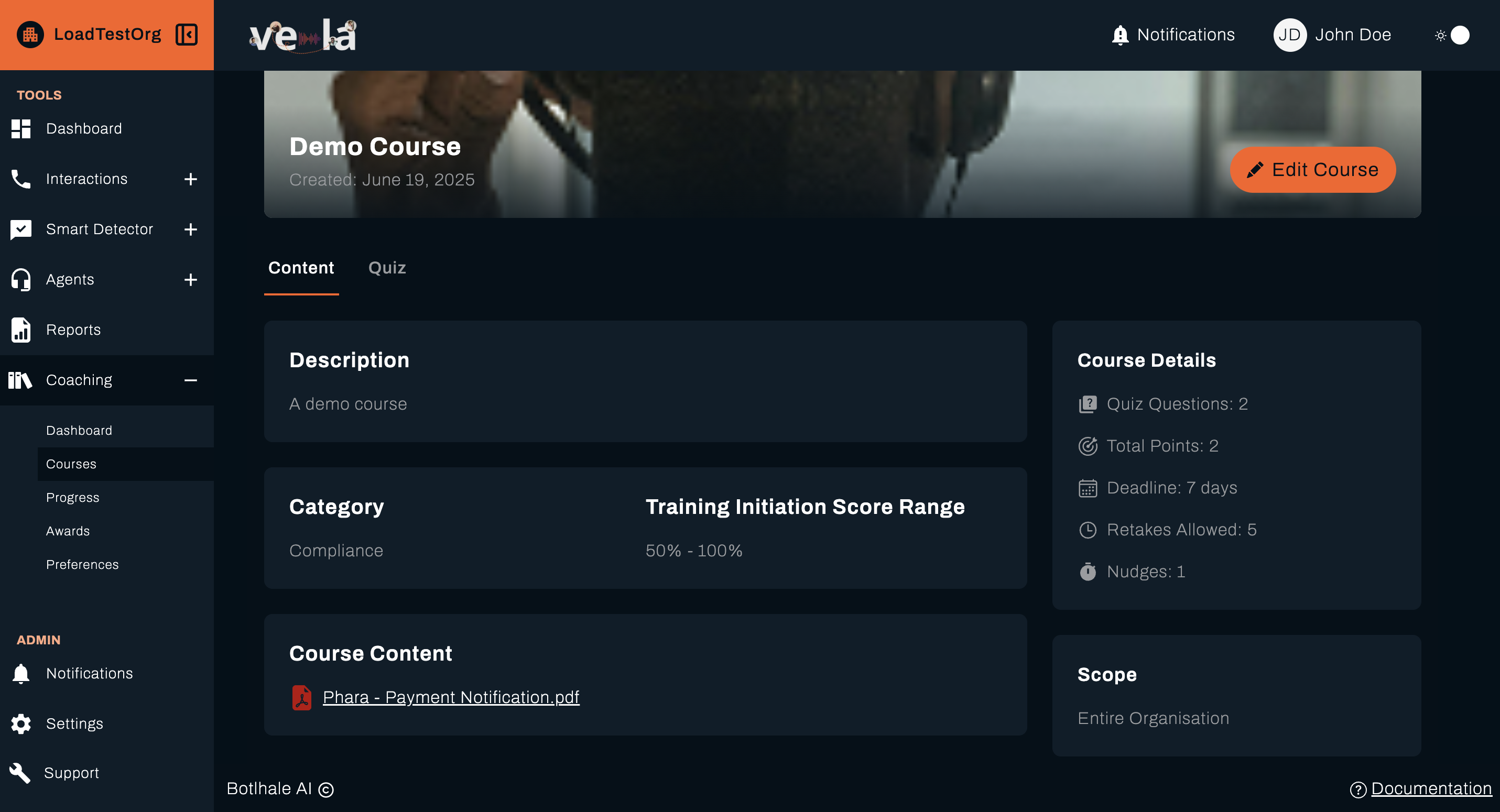Collapse the Coaching section
Viewport: 1500px width, 812px height.
[190, 379]
